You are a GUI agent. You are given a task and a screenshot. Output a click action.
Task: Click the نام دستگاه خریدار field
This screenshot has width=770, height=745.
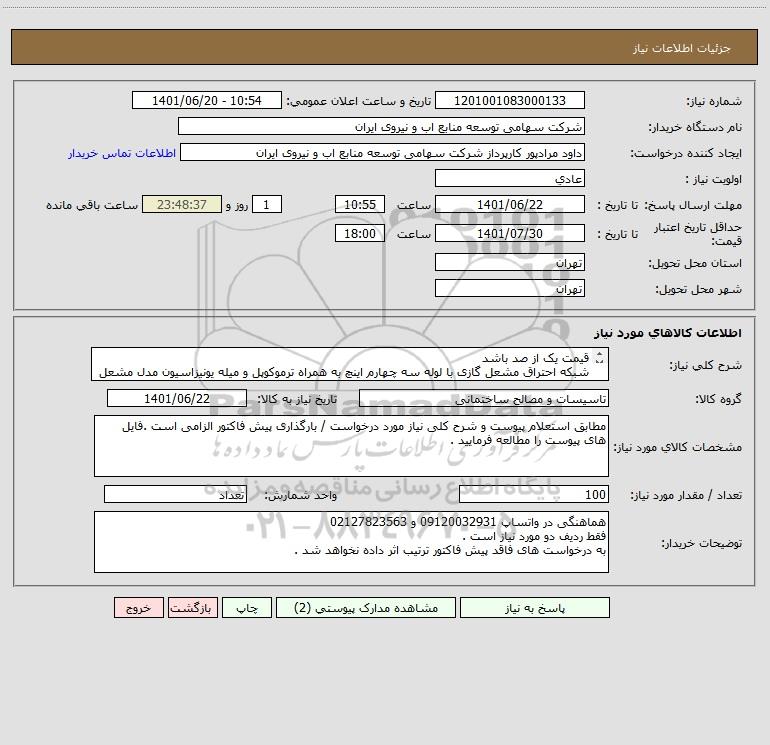point(381,126)
